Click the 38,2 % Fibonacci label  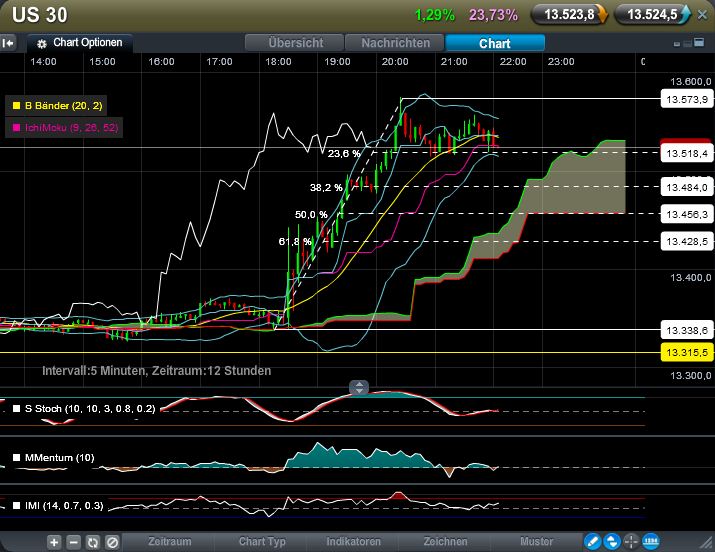(326, 187)
